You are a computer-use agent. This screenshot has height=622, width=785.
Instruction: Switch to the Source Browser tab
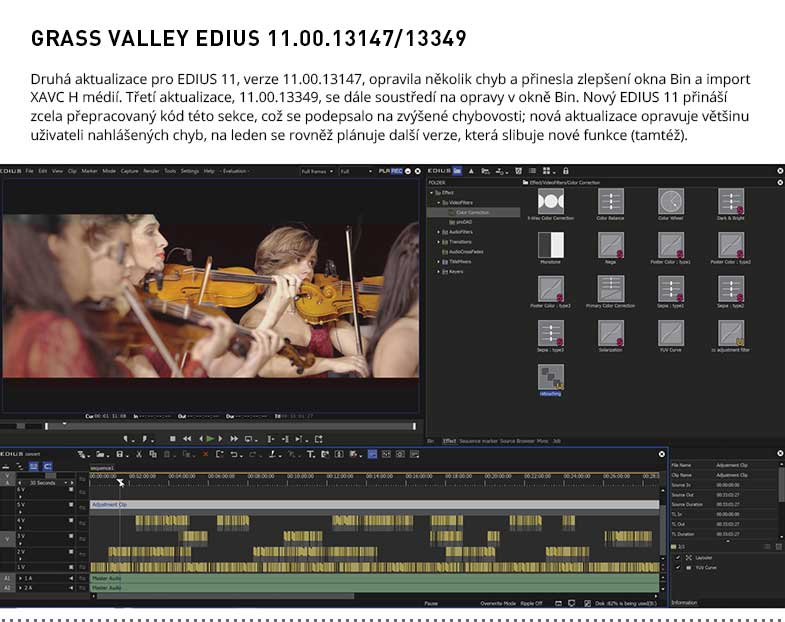[518, 441]
